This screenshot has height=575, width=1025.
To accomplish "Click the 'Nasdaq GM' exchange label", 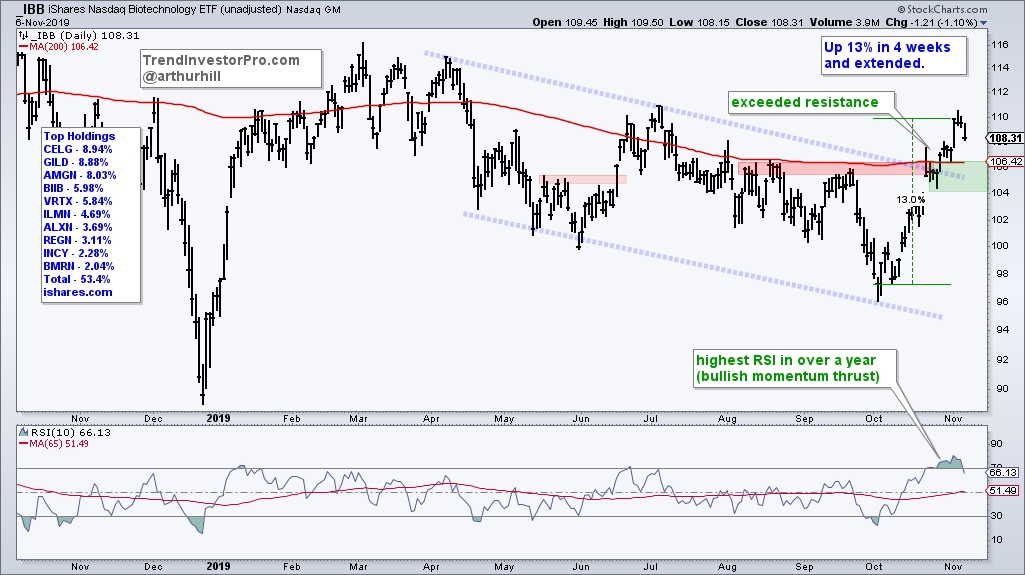I will tap(313, 10).
